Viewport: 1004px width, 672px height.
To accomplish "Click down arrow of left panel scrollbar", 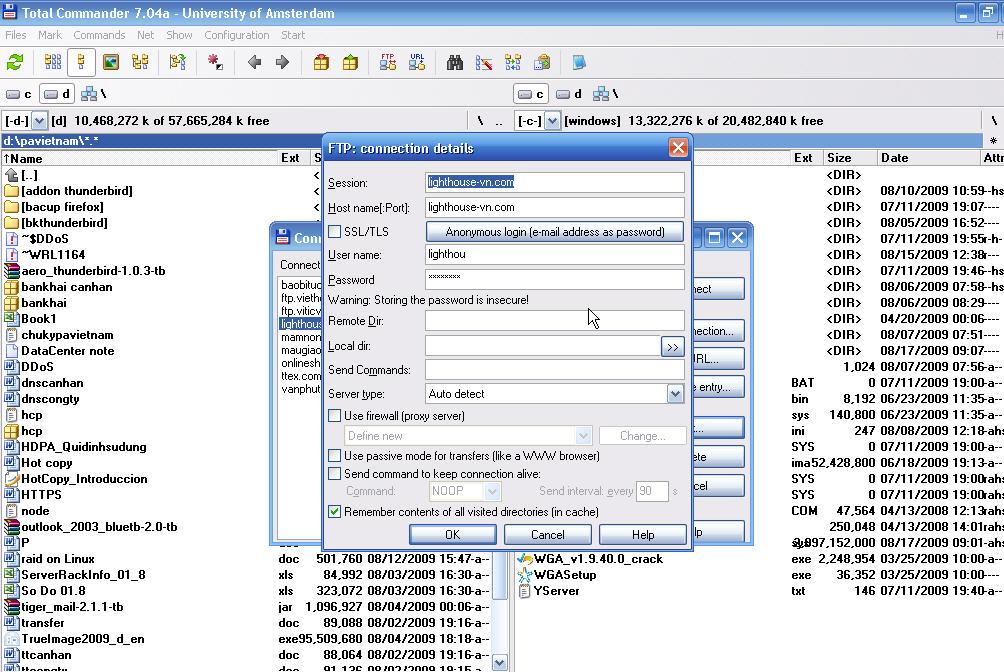I will pyautogui.click(x=500, y=663).
